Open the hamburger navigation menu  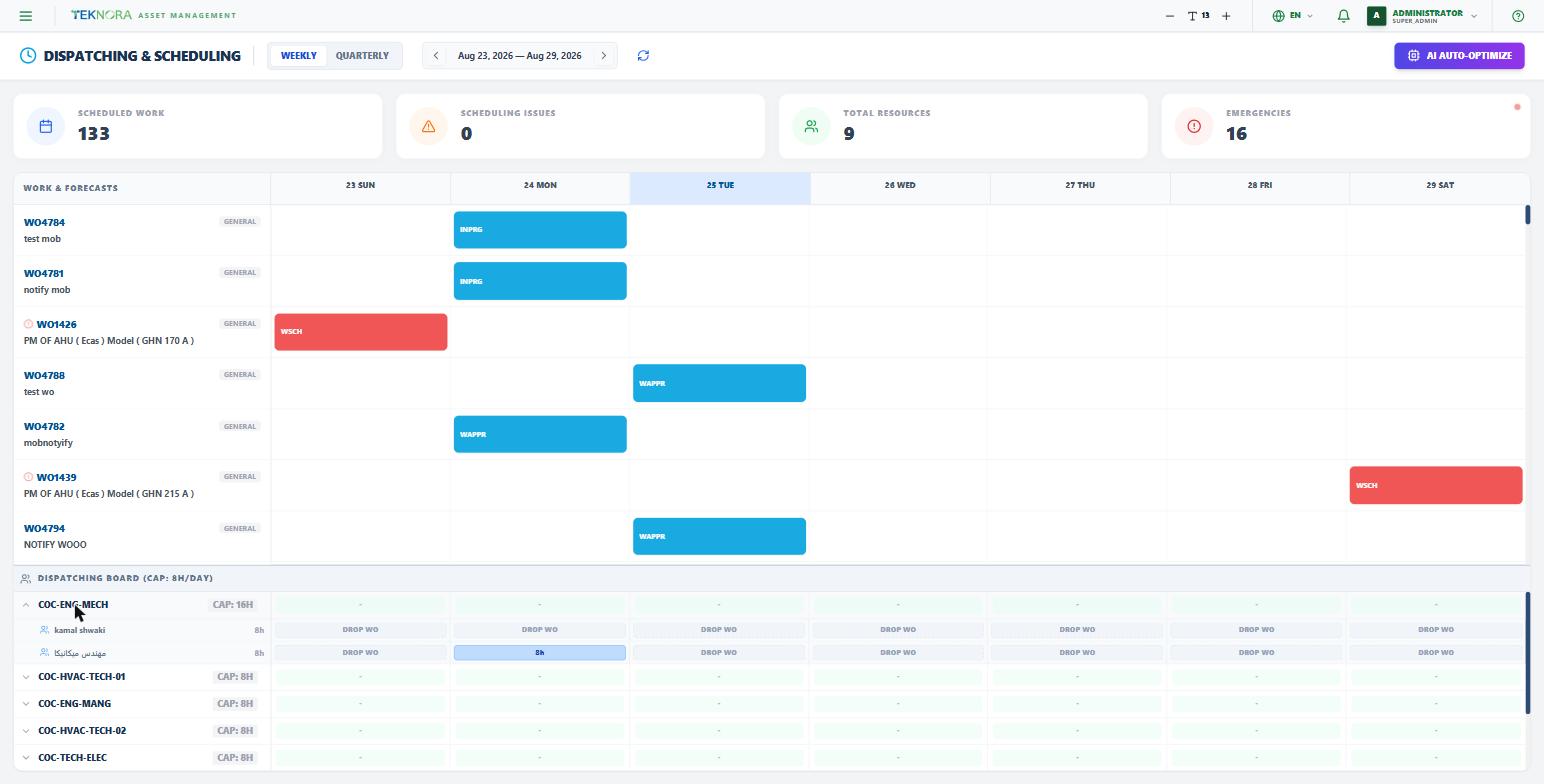point(26,16)
